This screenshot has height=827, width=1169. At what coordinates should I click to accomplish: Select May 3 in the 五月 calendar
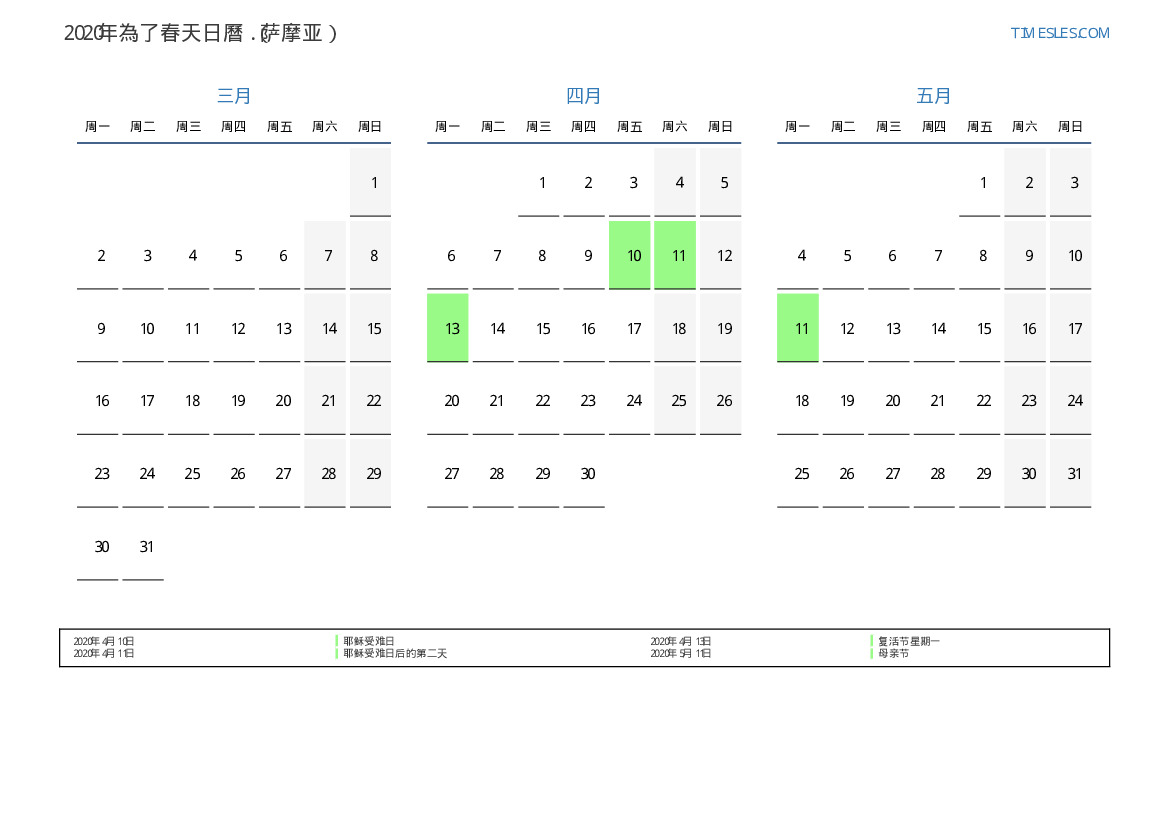click(x=1071, y=183)
